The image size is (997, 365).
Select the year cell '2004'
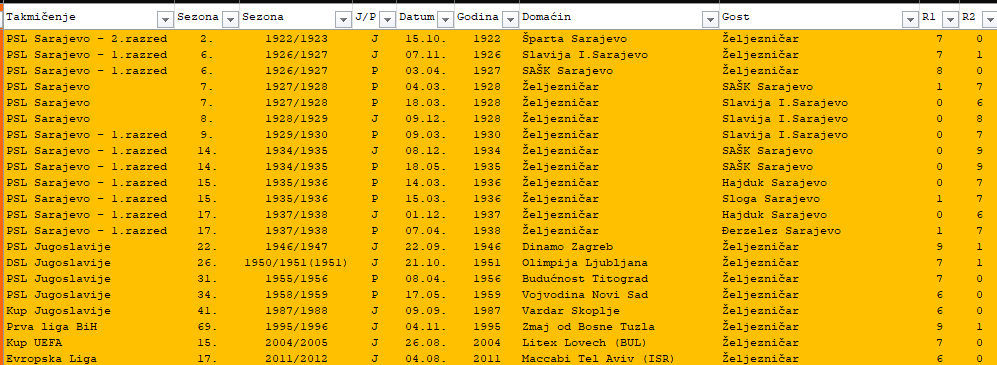tap(486, 343)
